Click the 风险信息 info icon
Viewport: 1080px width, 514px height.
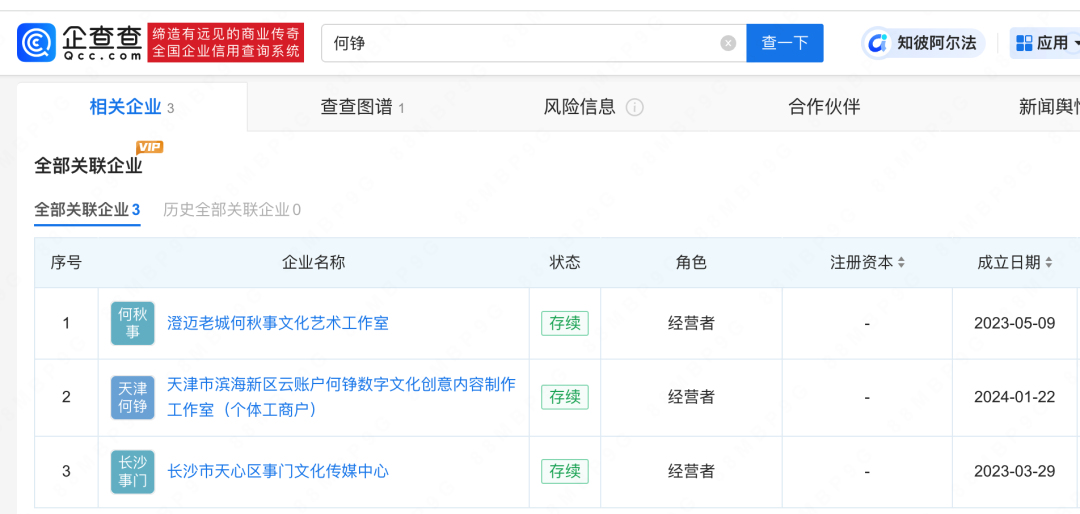634,107
